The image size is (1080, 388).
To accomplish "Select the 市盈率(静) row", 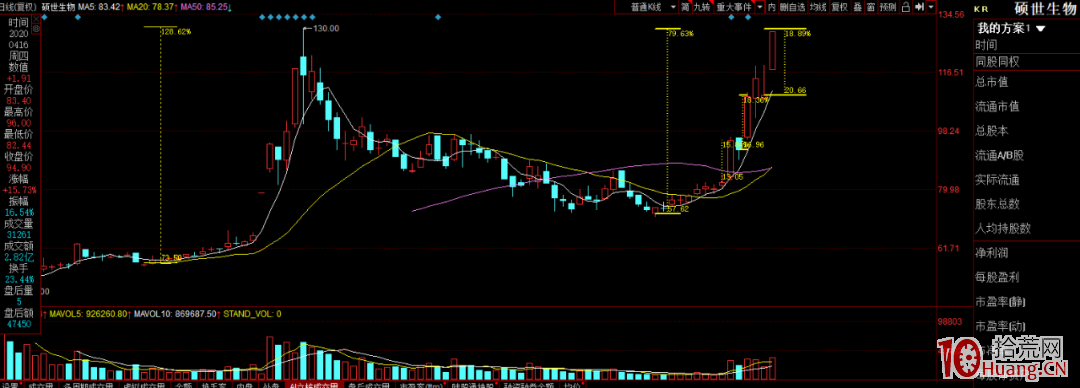I will 1026,301.
